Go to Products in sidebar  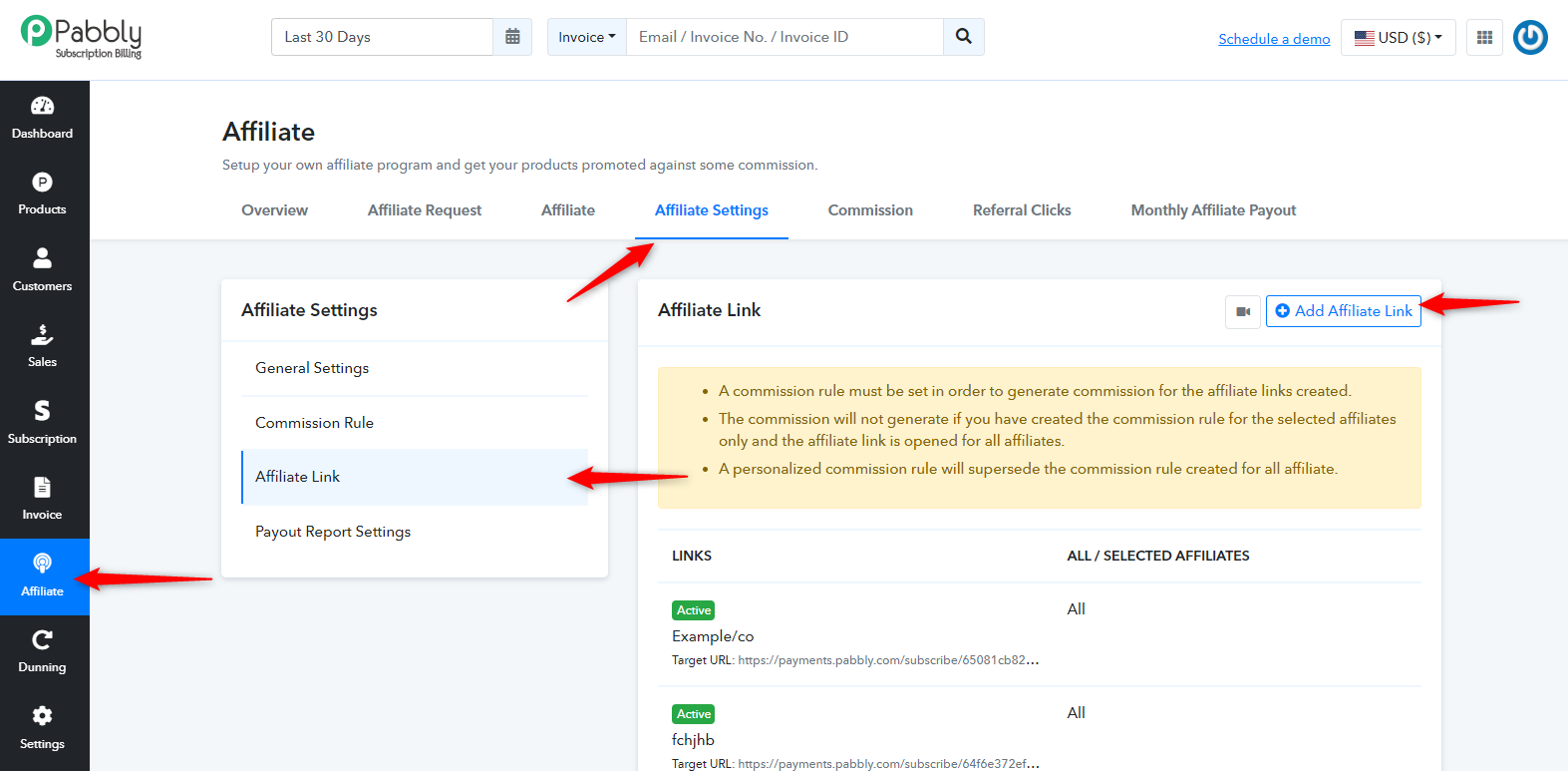click(x=42, y=183)
